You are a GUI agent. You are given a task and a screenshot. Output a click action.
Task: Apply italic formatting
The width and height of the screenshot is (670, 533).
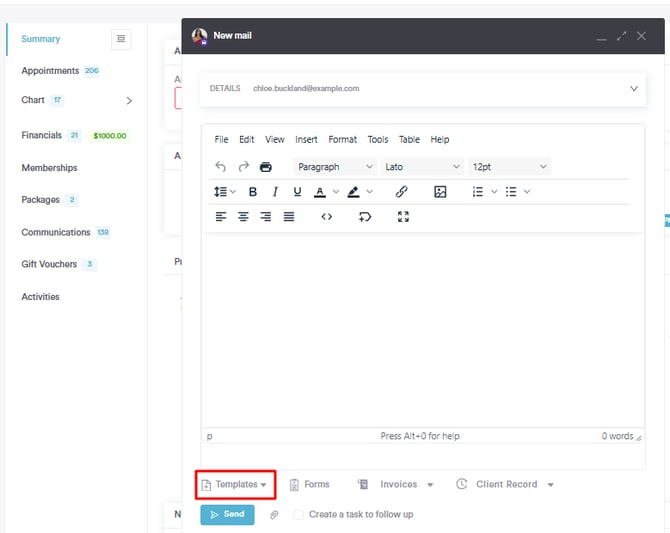[x=275, y=192]
